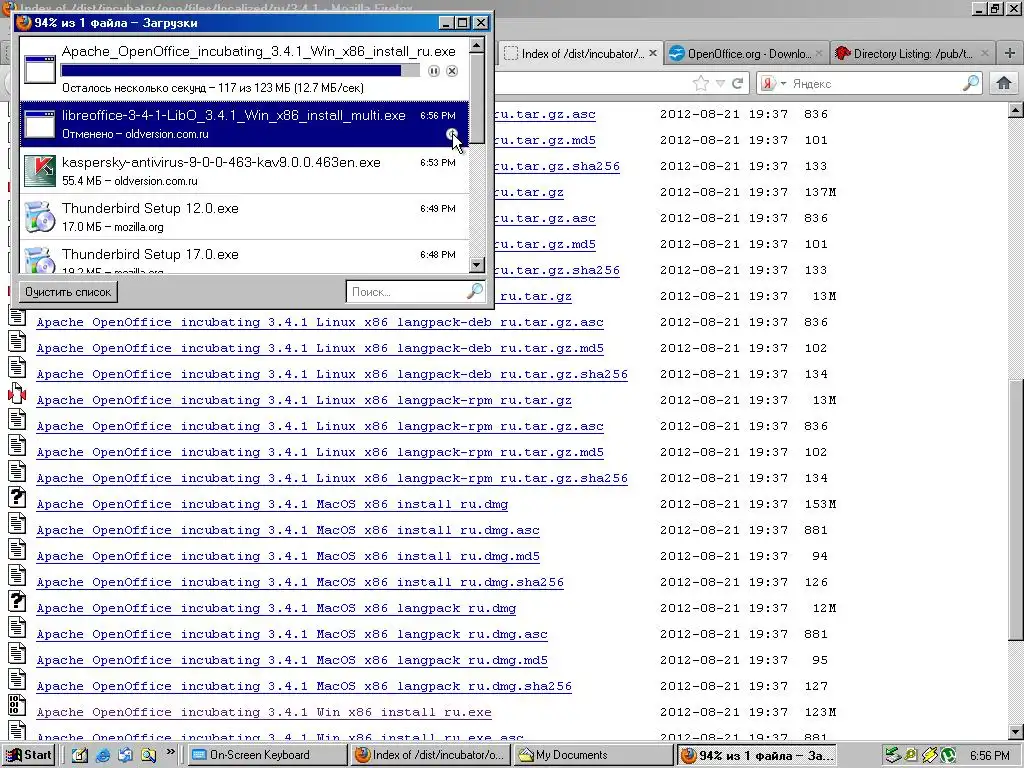Image resolution: width=1024 pixels, height=768 pixels.
Task: Click unknown-file icon beside MacOS langpack ru.dmg
Action: pyautogui.click(x=17, y=601)
